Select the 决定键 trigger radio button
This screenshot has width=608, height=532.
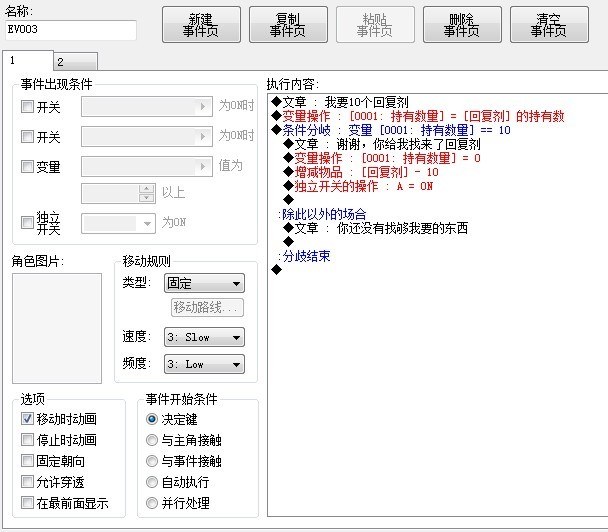pyautogui.click(x=152, y=419)
